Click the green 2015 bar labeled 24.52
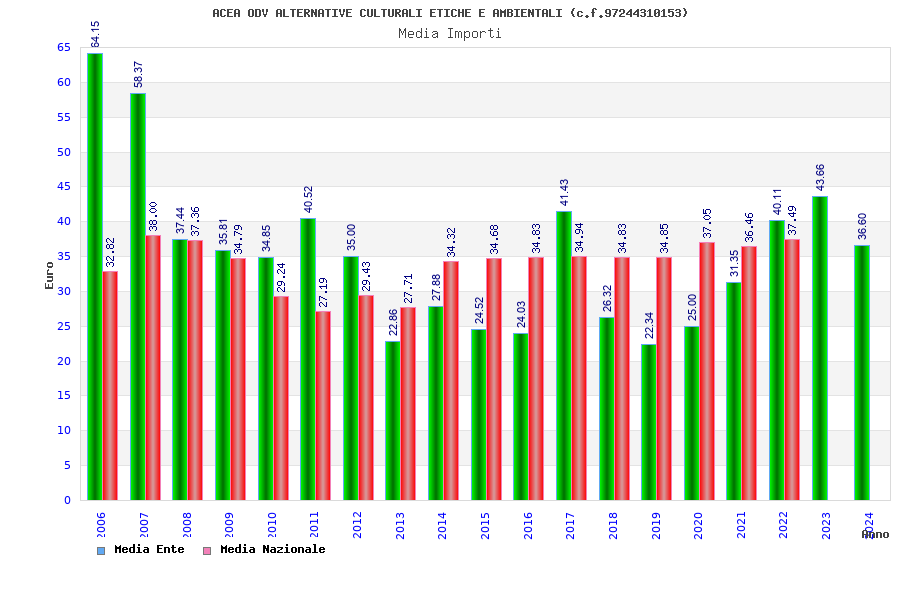The height and width of the screenshot is (600, 900). [479, 415]
